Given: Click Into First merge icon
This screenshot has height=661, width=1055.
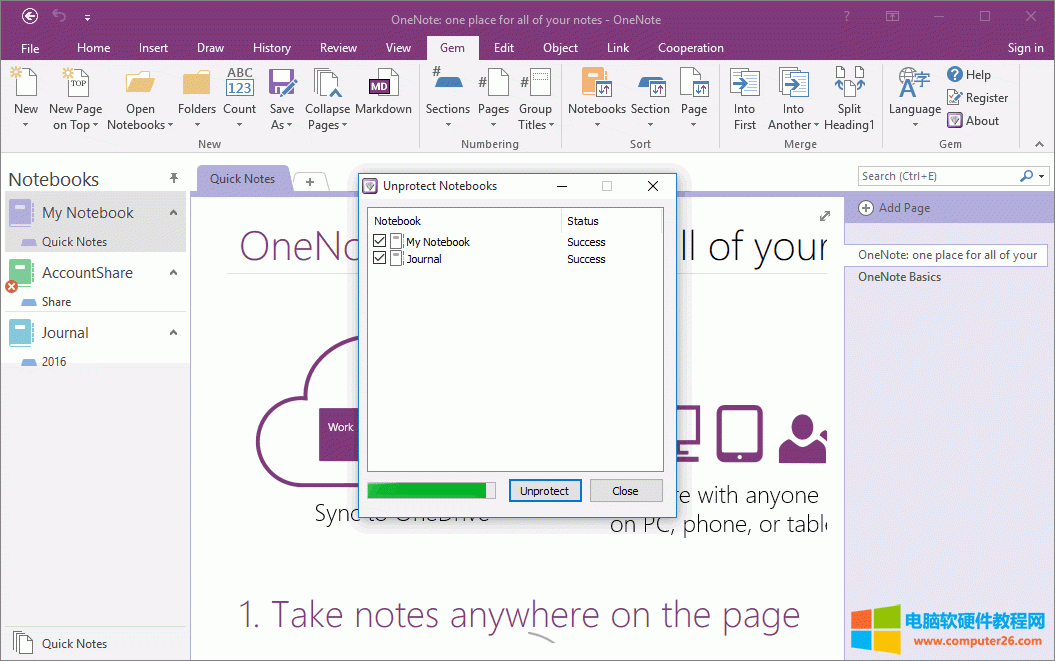Looking at the screenshot, I should tap(744, 84).
